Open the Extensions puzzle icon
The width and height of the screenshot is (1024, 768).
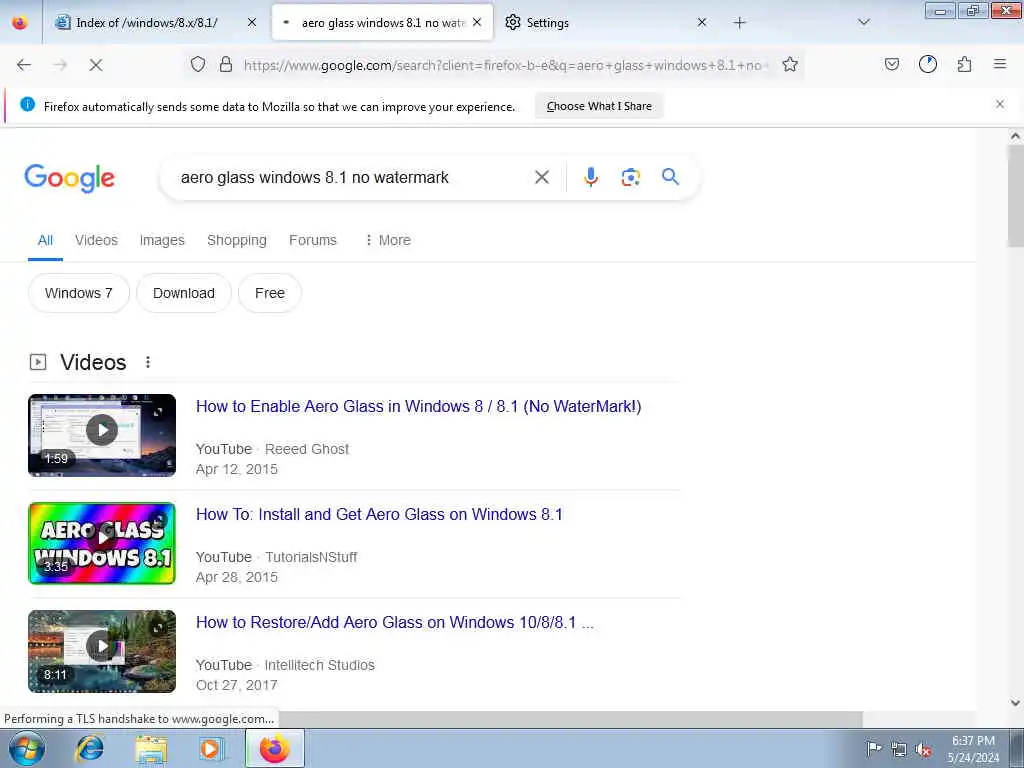(x=965, y=64)
